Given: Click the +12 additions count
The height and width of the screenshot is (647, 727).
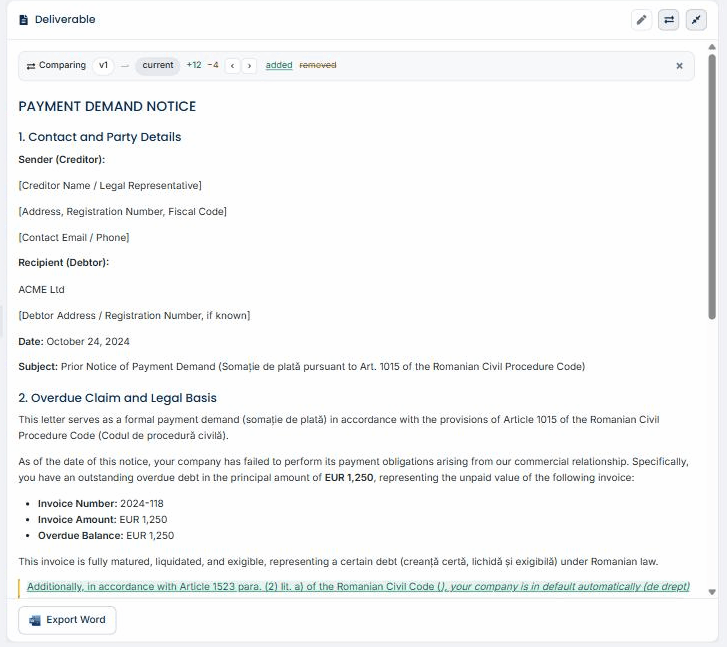Looking at the screenshot, I should click(x=194, y=65).
